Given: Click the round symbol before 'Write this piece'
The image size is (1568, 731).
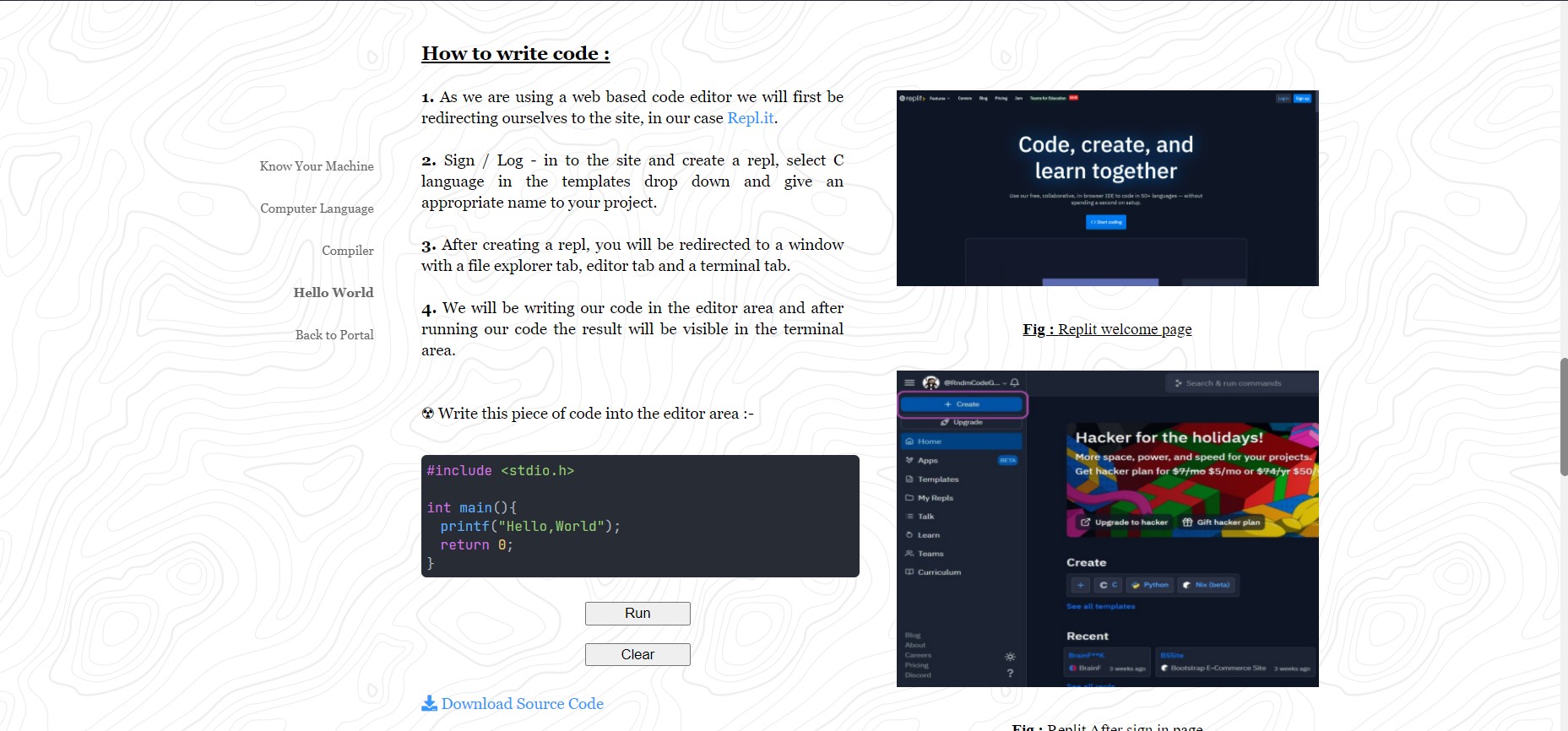Looking at the screenshot, I should click(428, 414).
